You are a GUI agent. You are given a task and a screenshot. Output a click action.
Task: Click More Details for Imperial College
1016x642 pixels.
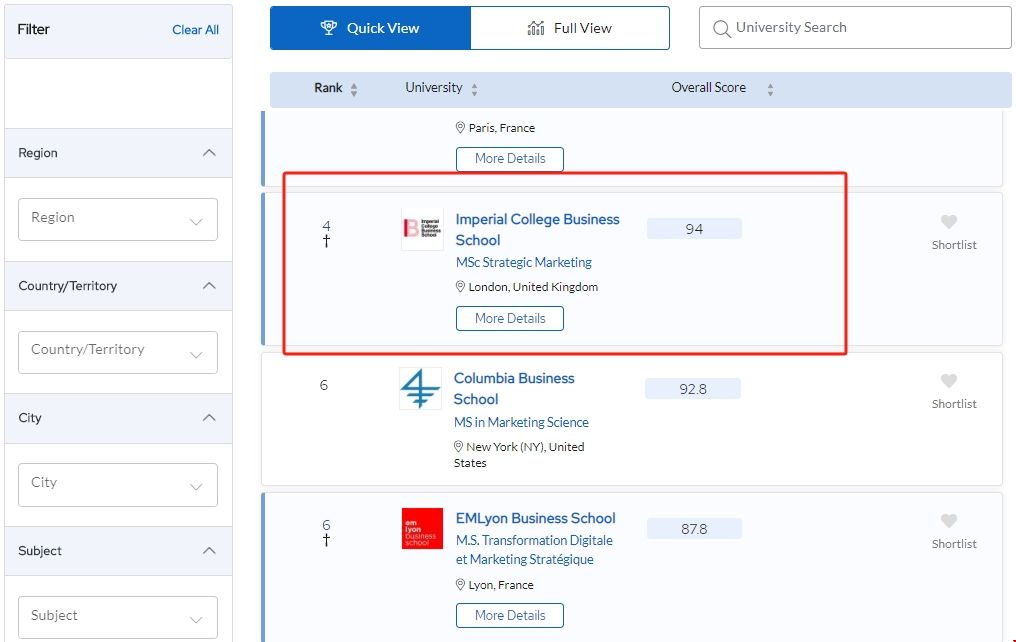tap(510, 318)
